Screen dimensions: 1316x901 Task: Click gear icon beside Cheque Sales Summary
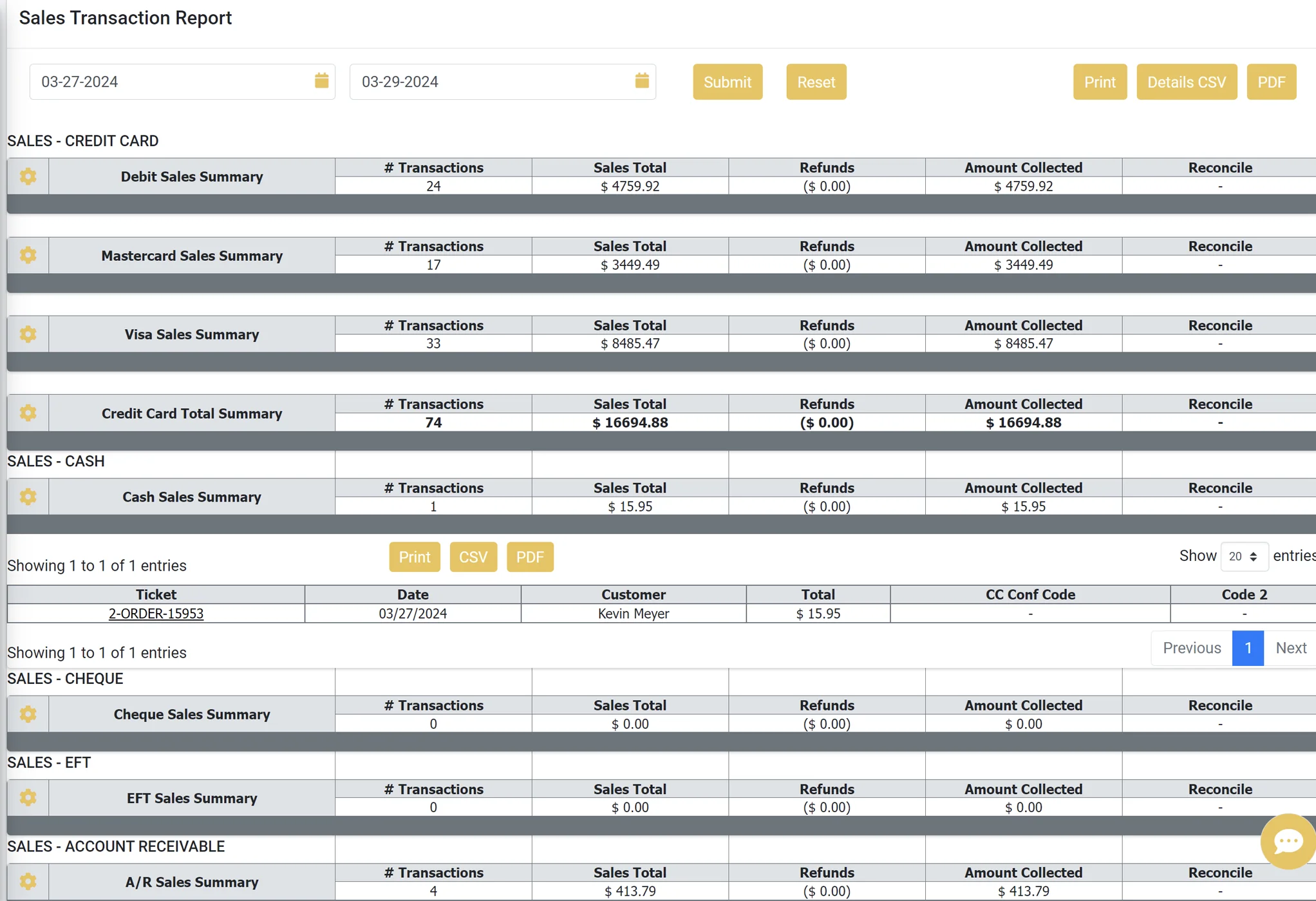click(28, 714)
